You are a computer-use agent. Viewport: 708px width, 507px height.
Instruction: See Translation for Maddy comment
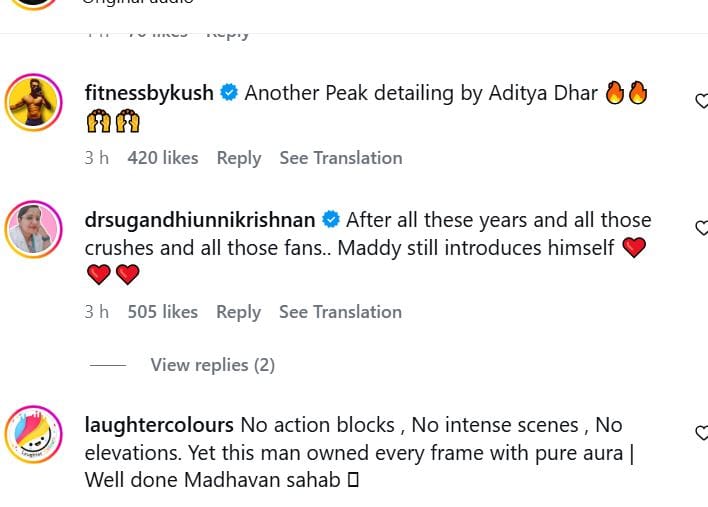click(x=340, y=312)
